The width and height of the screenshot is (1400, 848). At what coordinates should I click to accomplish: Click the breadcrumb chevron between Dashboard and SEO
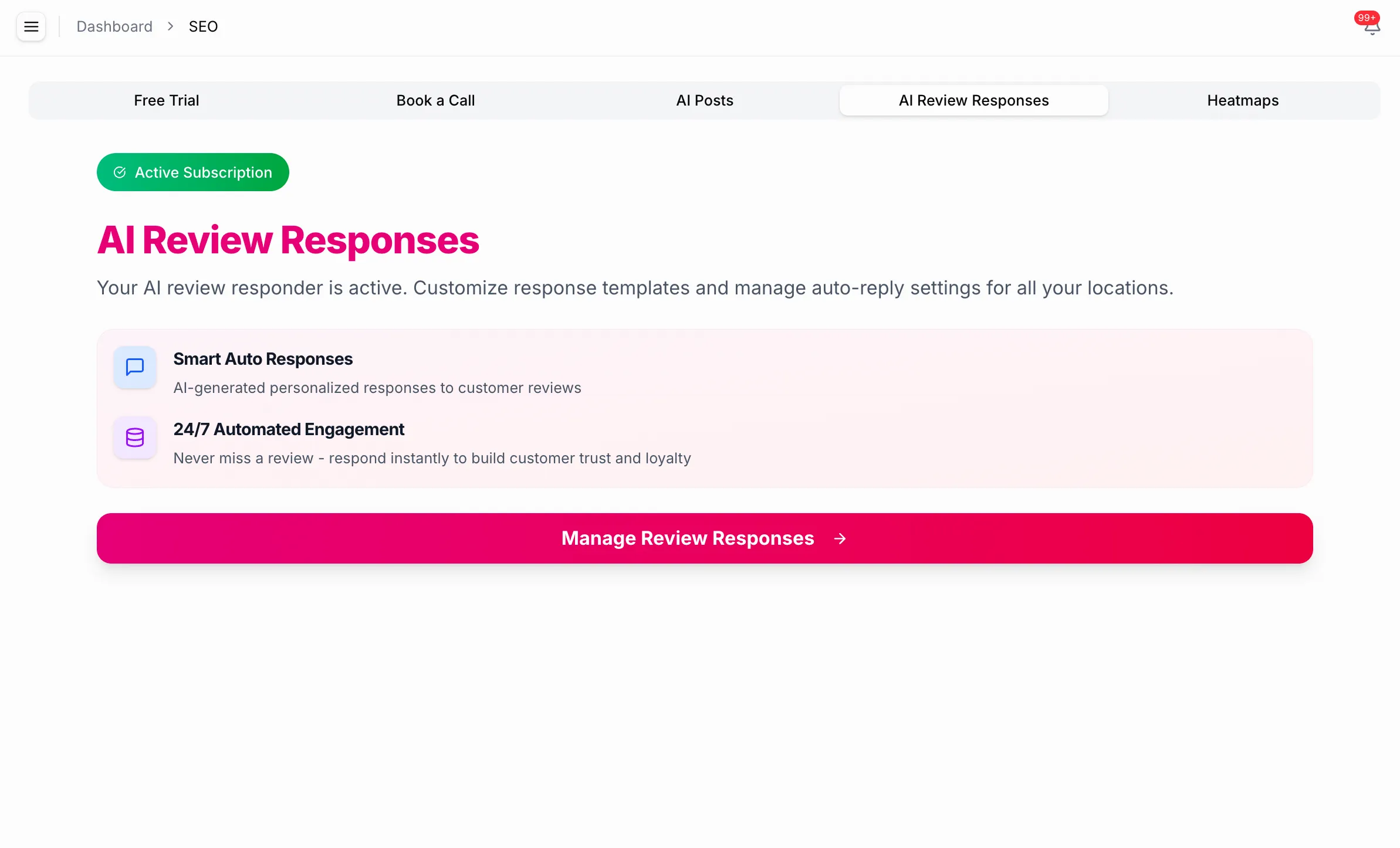point(170,26)
